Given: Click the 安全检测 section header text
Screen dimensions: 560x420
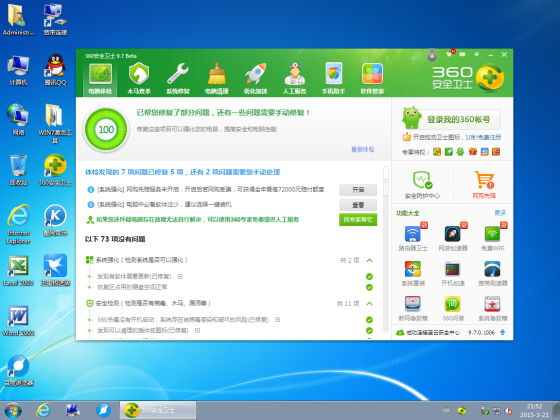Looking at the screenshot, I should (x=153, y=303).
